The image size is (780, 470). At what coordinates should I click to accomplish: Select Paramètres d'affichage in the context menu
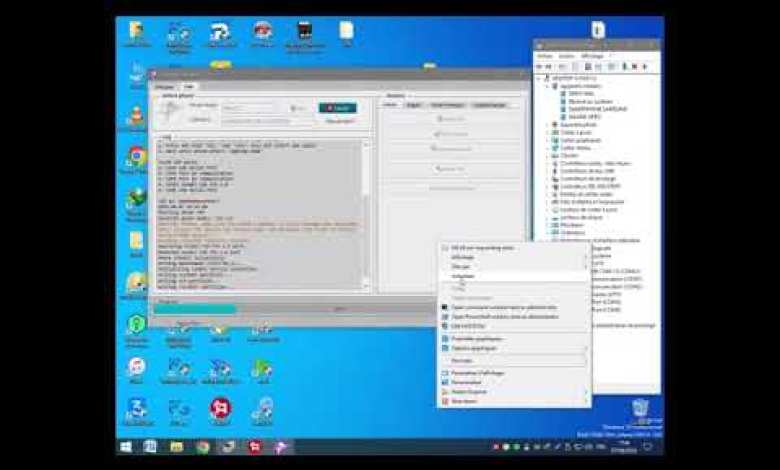[473, 372]
